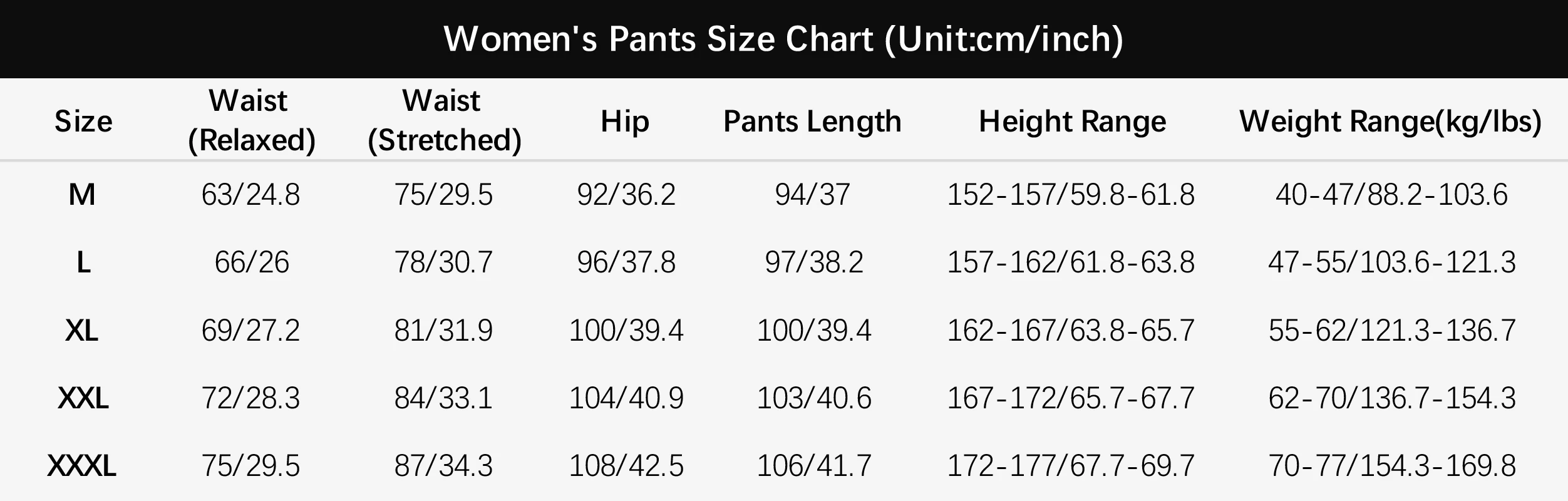Click the 172-177/67.7-69.7 height range cell
This screenshot has height=501, width=1568.
pos(1071,466)
